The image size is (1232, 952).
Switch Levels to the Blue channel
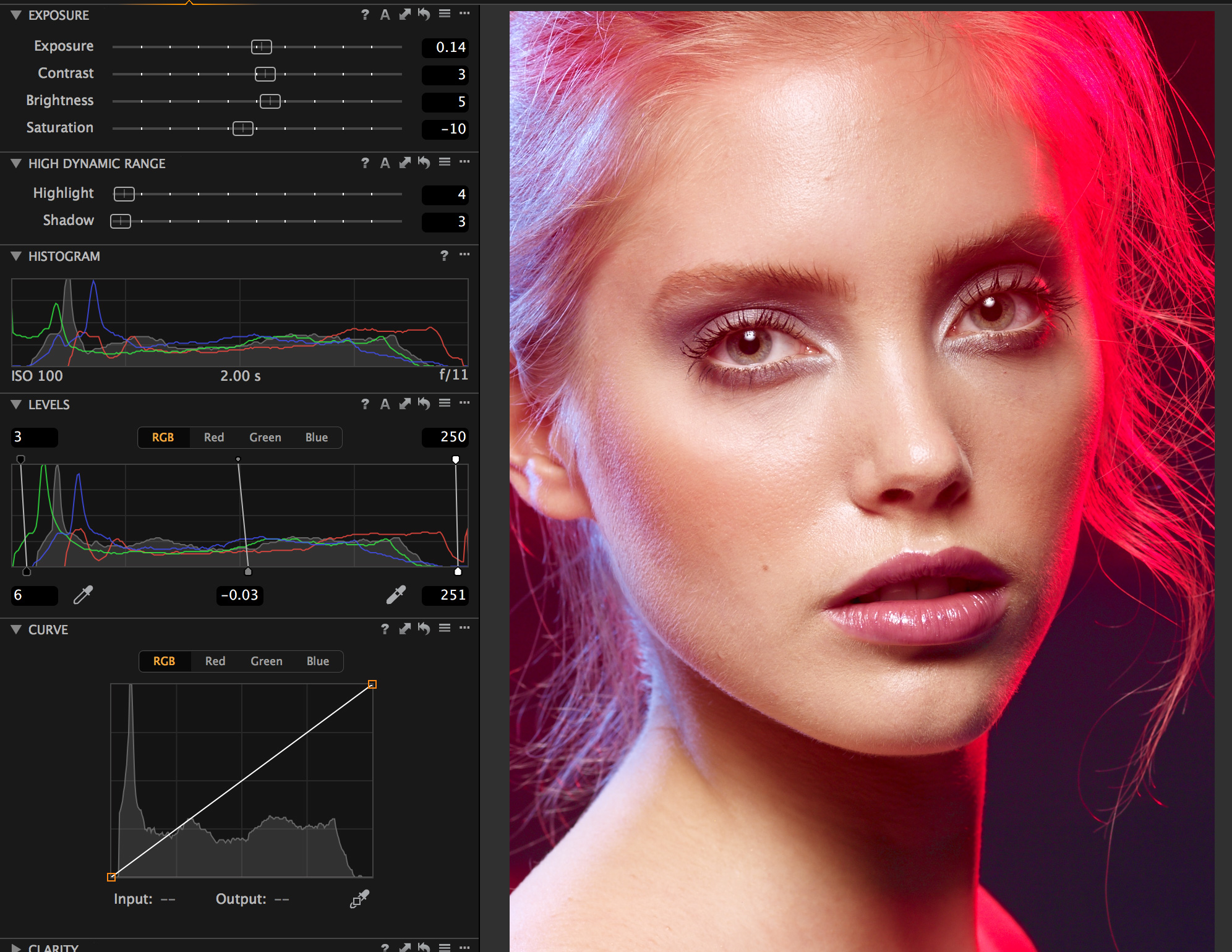click(x=317, y=437)
